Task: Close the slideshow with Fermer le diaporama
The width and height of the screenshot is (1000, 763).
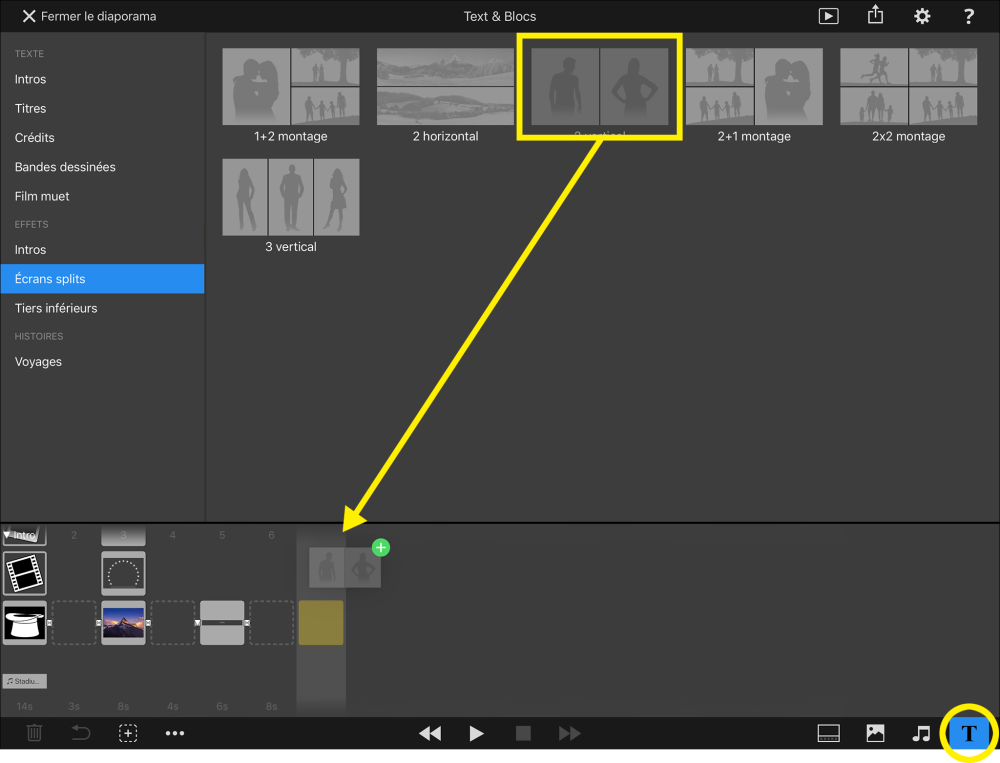Action: tap(89, 16)
